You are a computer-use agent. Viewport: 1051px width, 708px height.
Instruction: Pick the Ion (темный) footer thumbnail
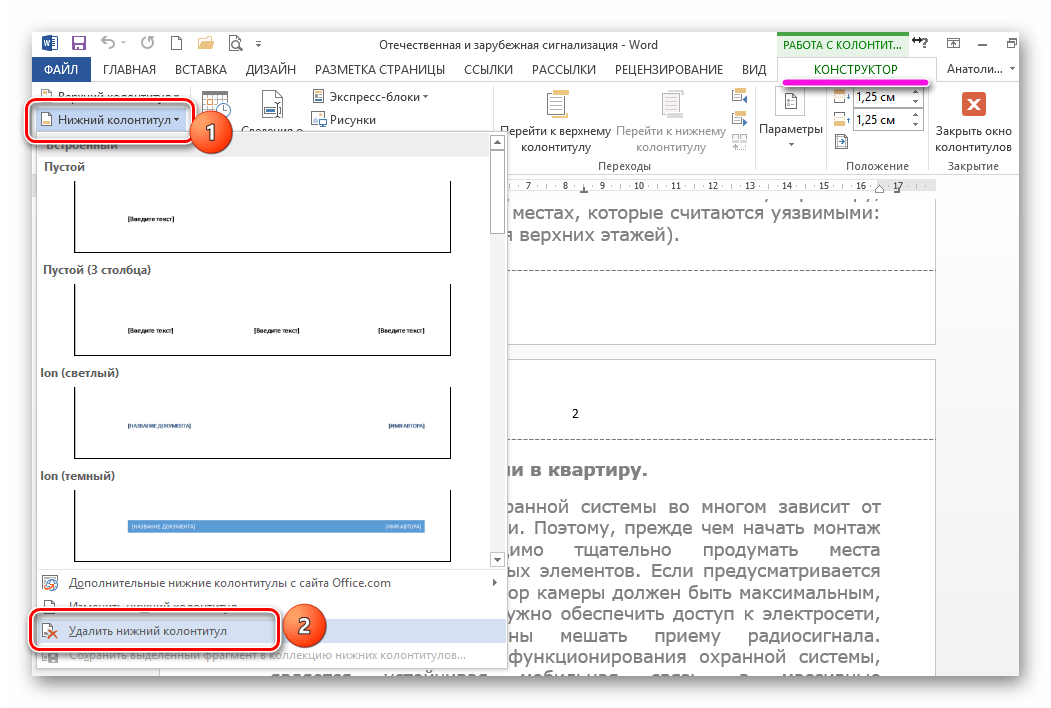[263, 524]
